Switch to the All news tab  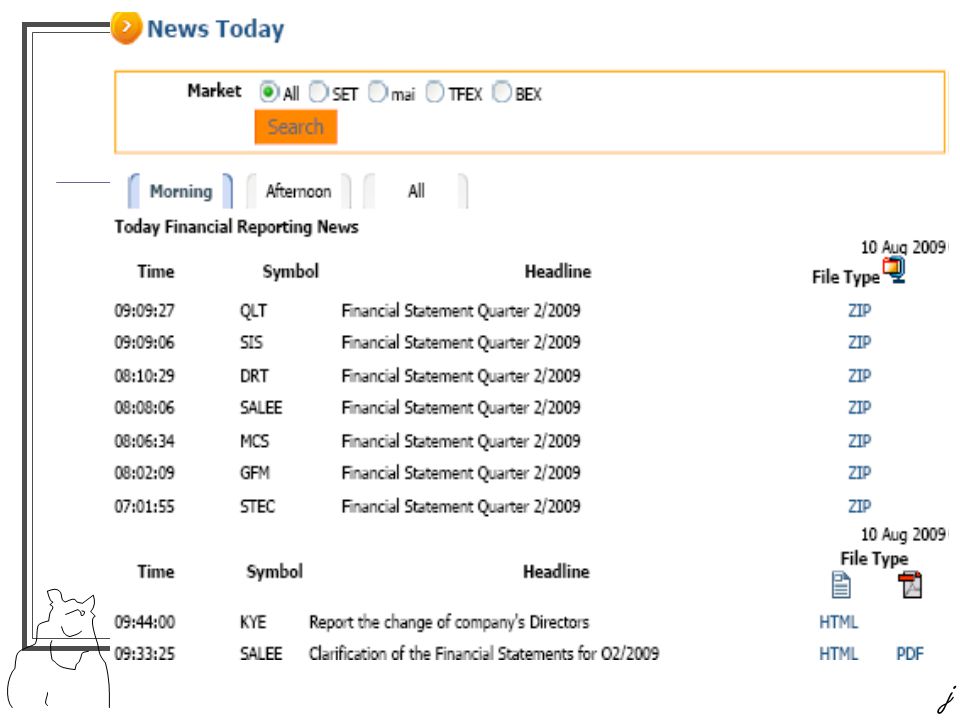[x=416, y=191]
